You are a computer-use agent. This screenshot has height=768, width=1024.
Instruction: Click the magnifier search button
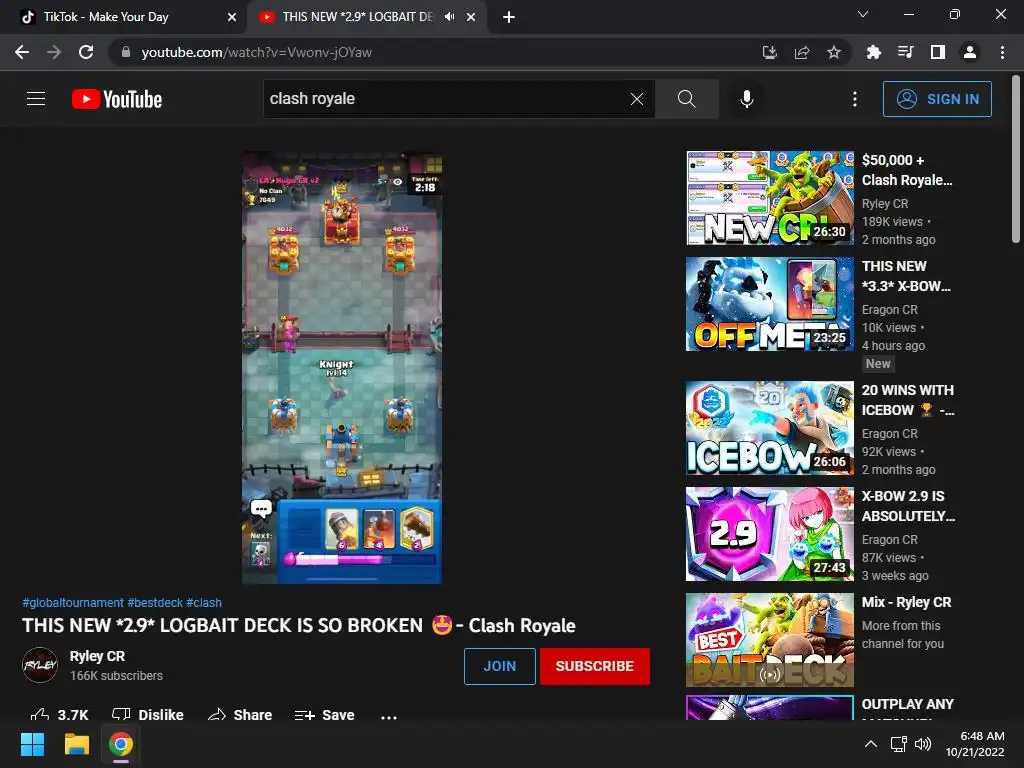click(686, 99)
